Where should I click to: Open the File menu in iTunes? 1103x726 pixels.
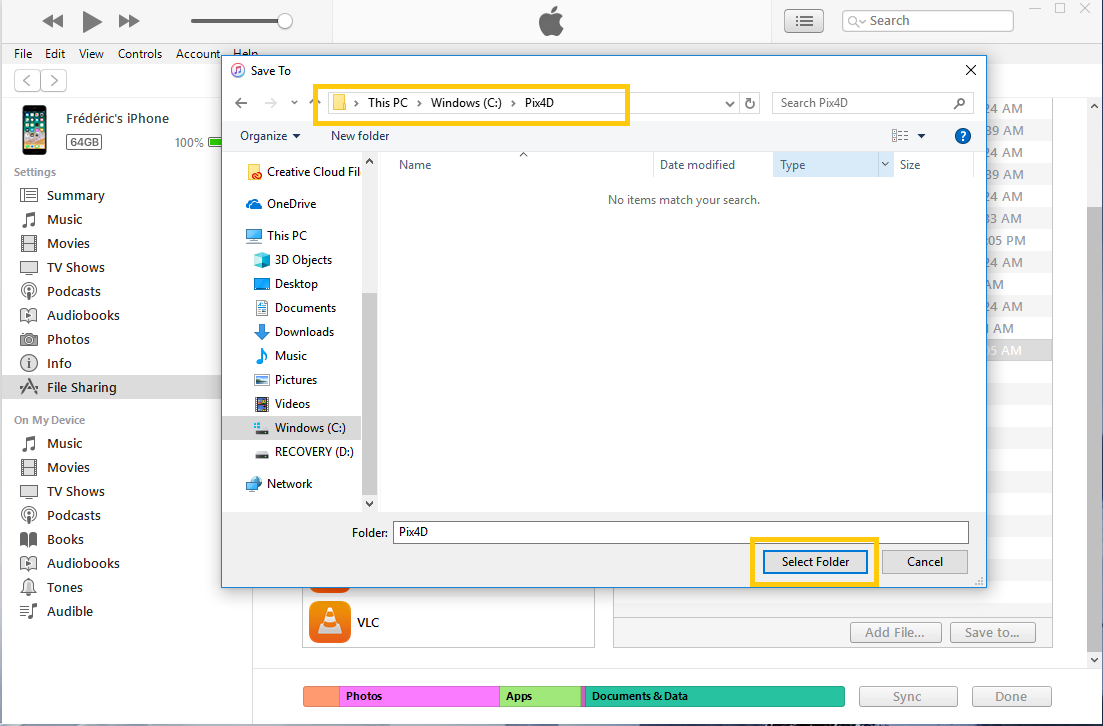click(23, 53)
